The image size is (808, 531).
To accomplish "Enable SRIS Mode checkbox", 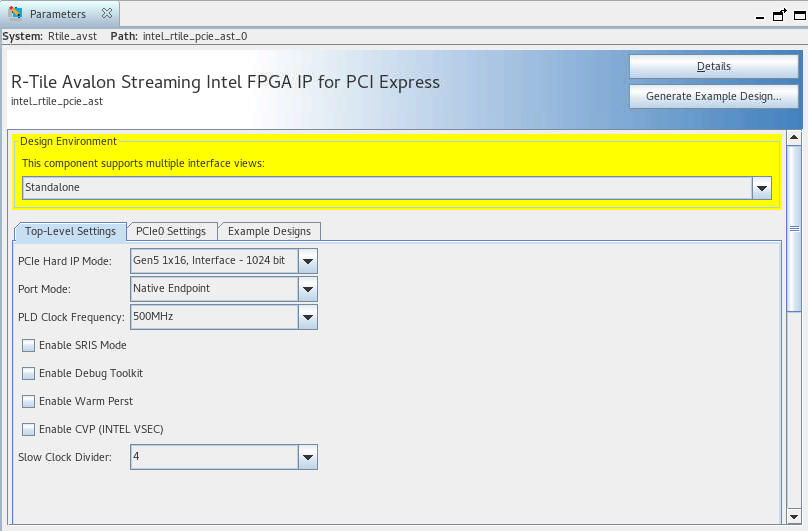I will pyautogui.click(x=28, y=346).
